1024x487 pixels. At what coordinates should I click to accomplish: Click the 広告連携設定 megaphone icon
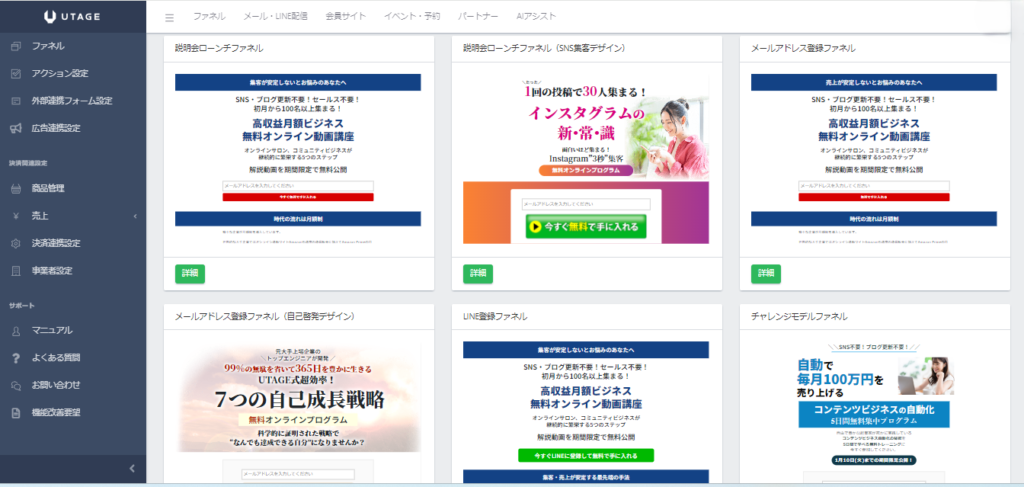click(x=15, y=128)
